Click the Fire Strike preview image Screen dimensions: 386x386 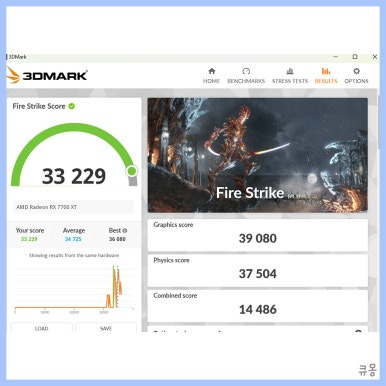[x=258, y=155]
